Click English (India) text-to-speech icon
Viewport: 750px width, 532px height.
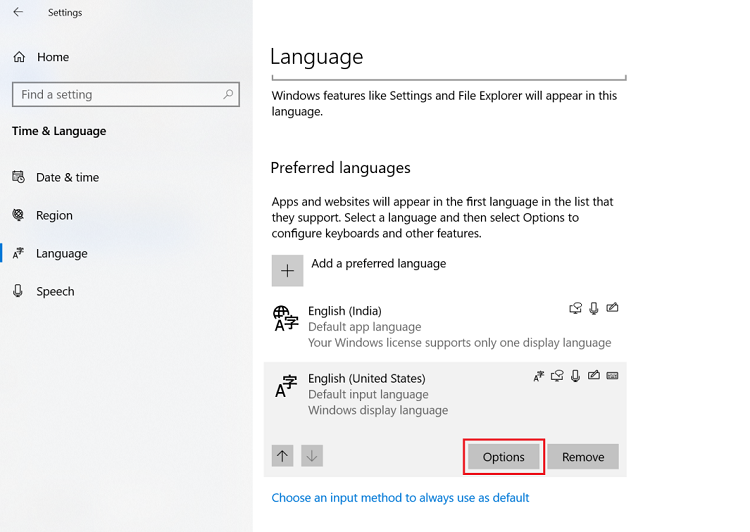(576, 308)
